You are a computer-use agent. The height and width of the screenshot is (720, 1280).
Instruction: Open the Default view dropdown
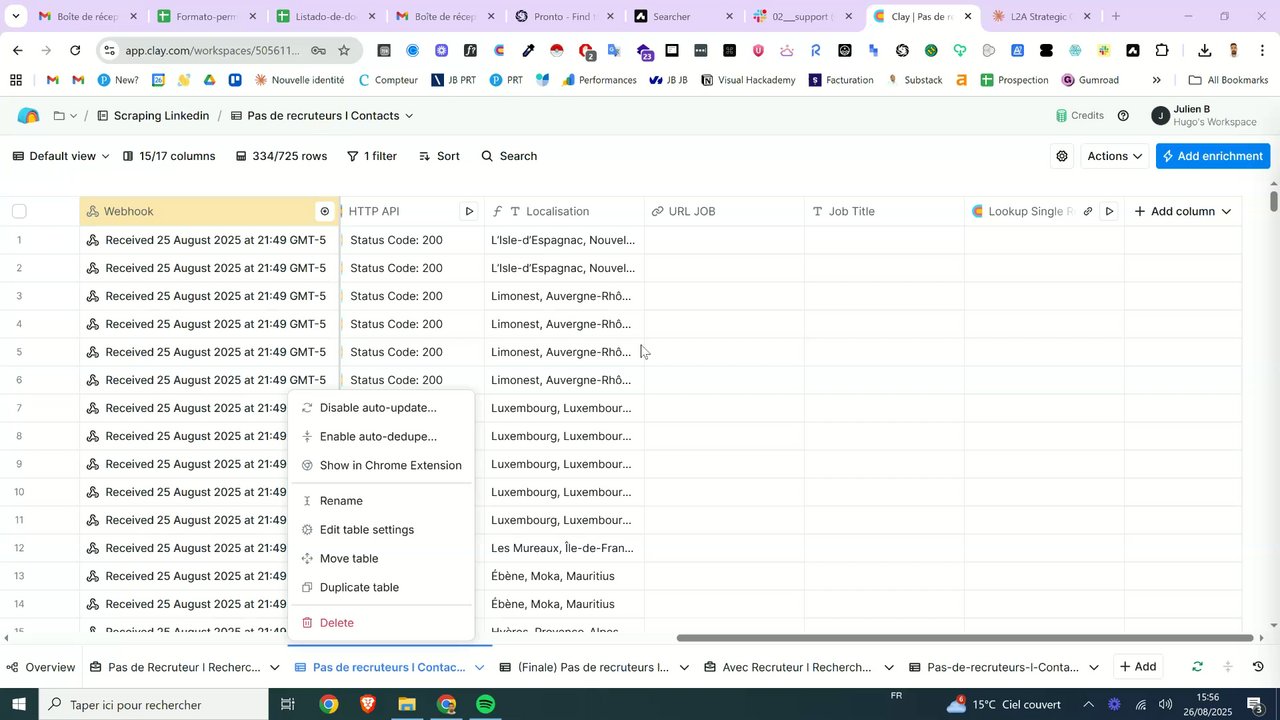[x=61, y=156]
